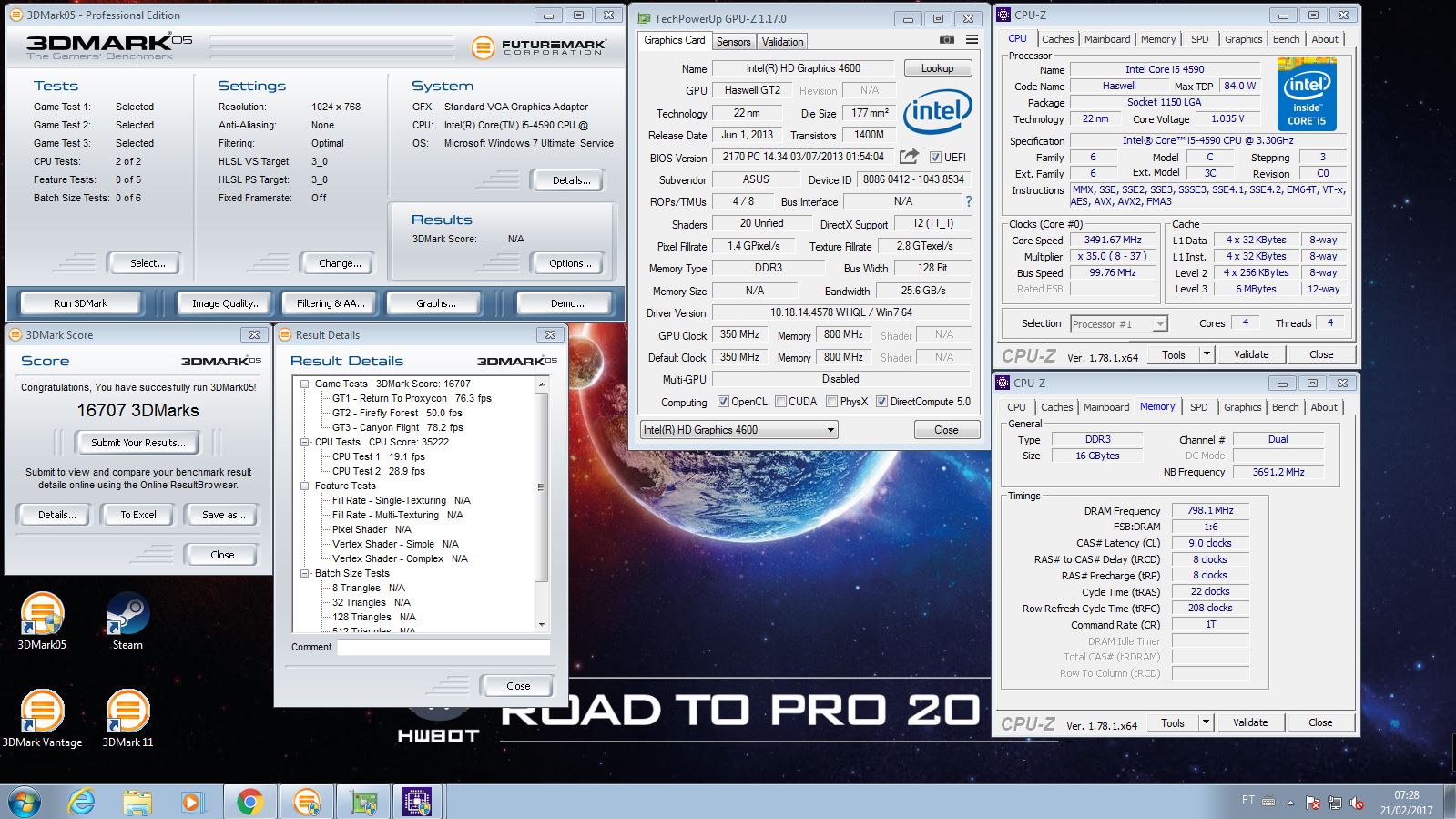Open the 3DMark Vantage desktop shortcut

click(42, 720)
